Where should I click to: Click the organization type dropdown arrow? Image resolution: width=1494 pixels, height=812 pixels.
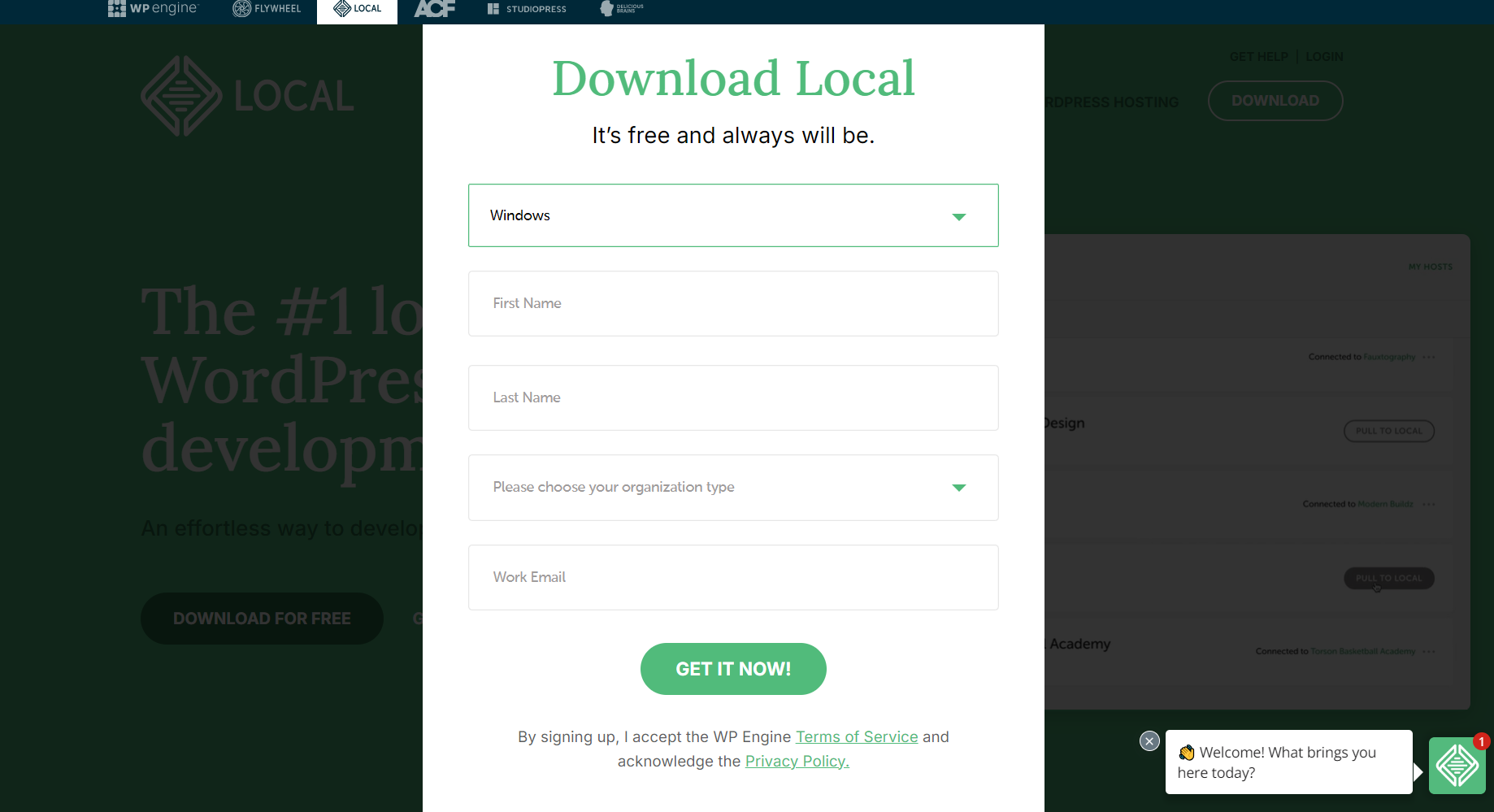[x=959, y=488]
